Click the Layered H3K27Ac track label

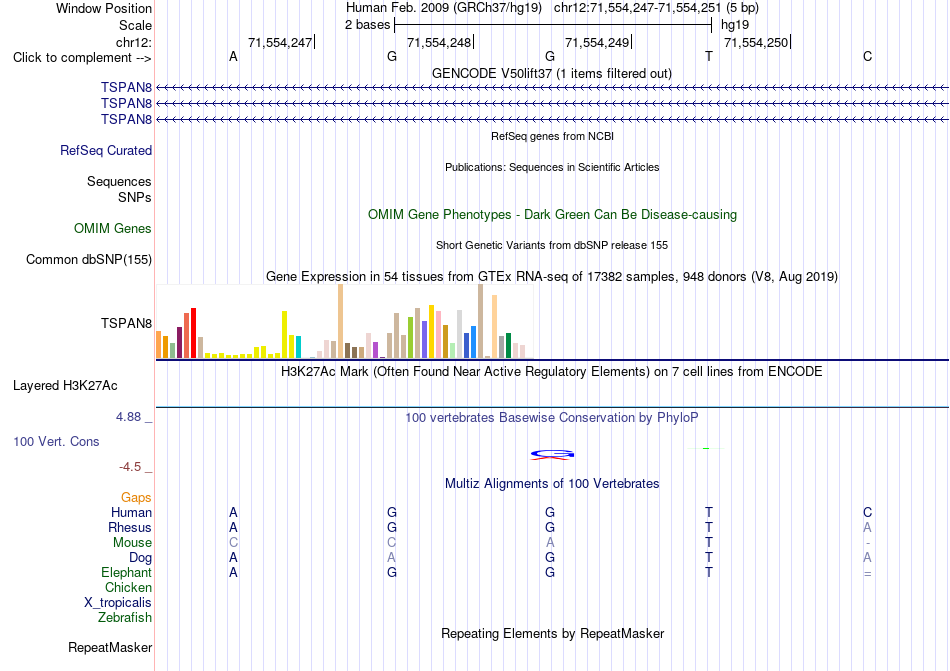point(65,385)
